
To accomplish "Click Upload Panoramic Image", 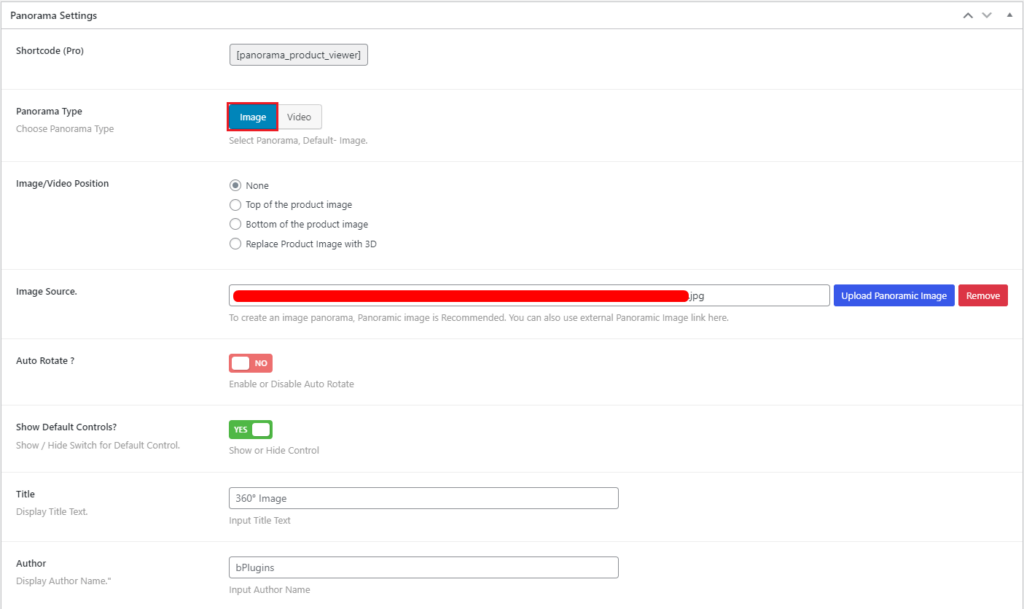I will point(893,295).
